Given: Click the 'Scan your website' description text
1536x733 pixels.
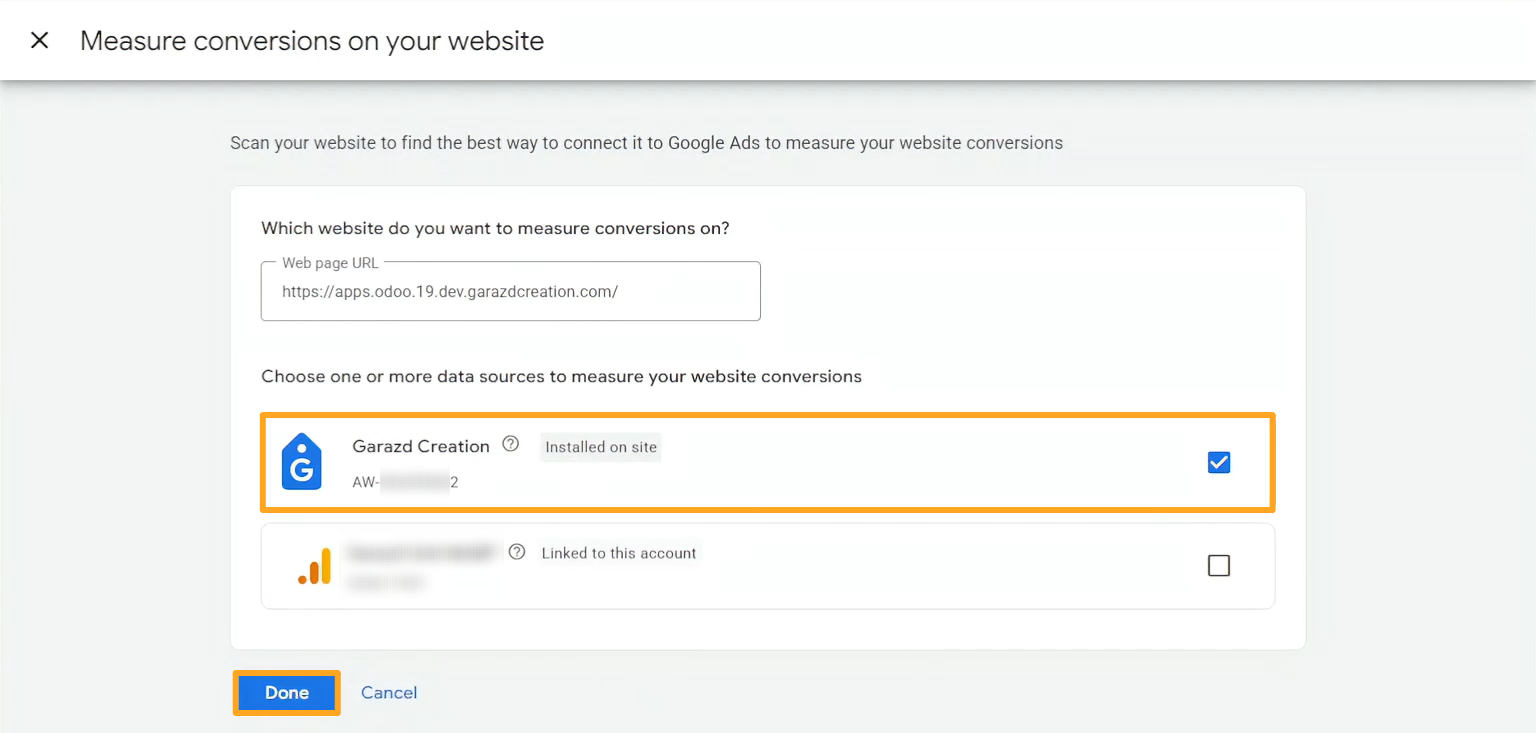Looking at the screenshot, I should [x=646, y=143].
